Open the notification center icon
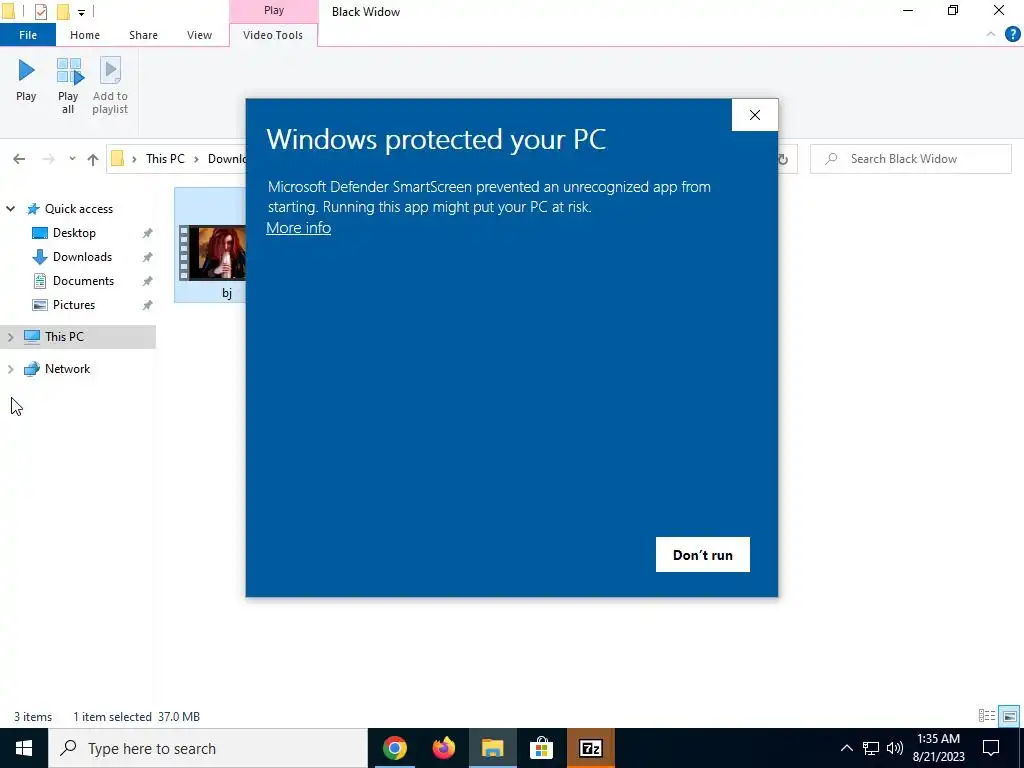 pyautogui.click(x=991, y=748)
